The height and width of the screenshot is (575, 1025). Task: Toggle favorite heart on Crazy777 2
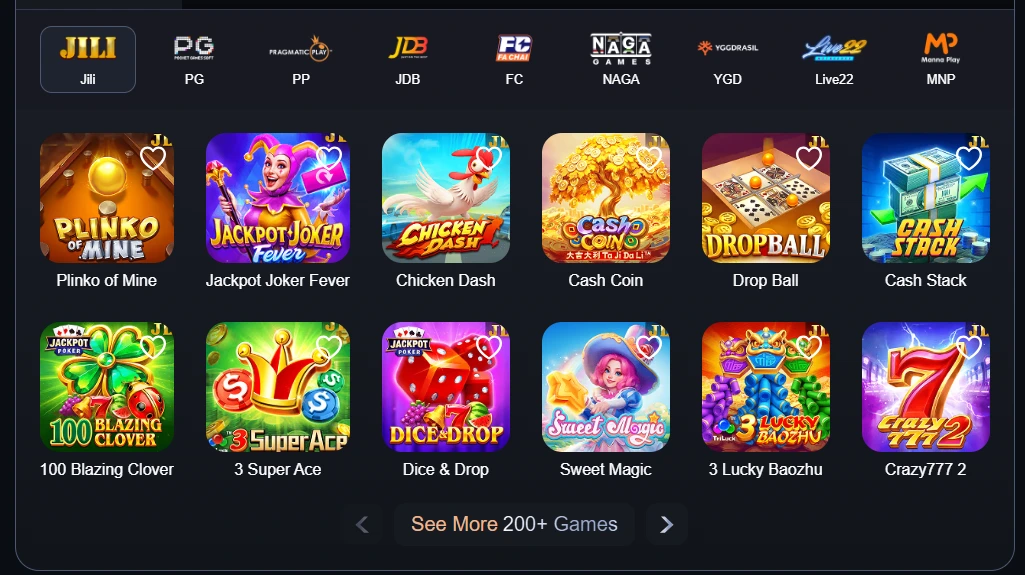click(x=969, y=347)
